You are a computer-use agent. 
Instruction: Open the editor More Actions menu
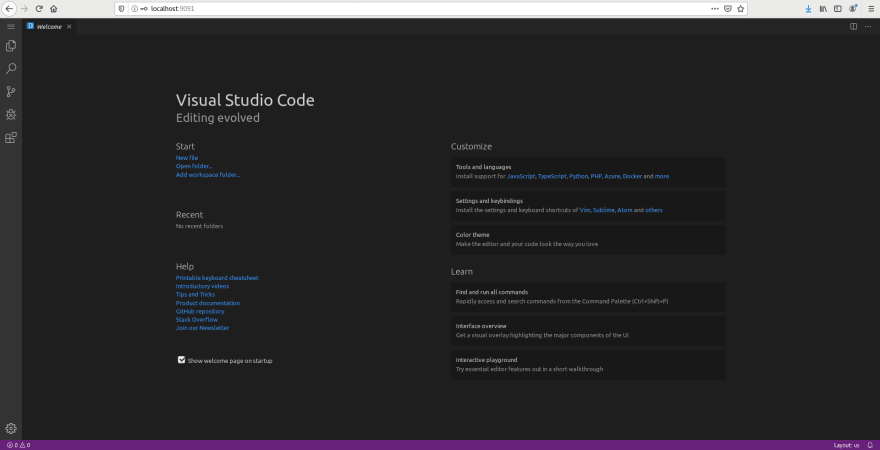(x=868, y=26)
